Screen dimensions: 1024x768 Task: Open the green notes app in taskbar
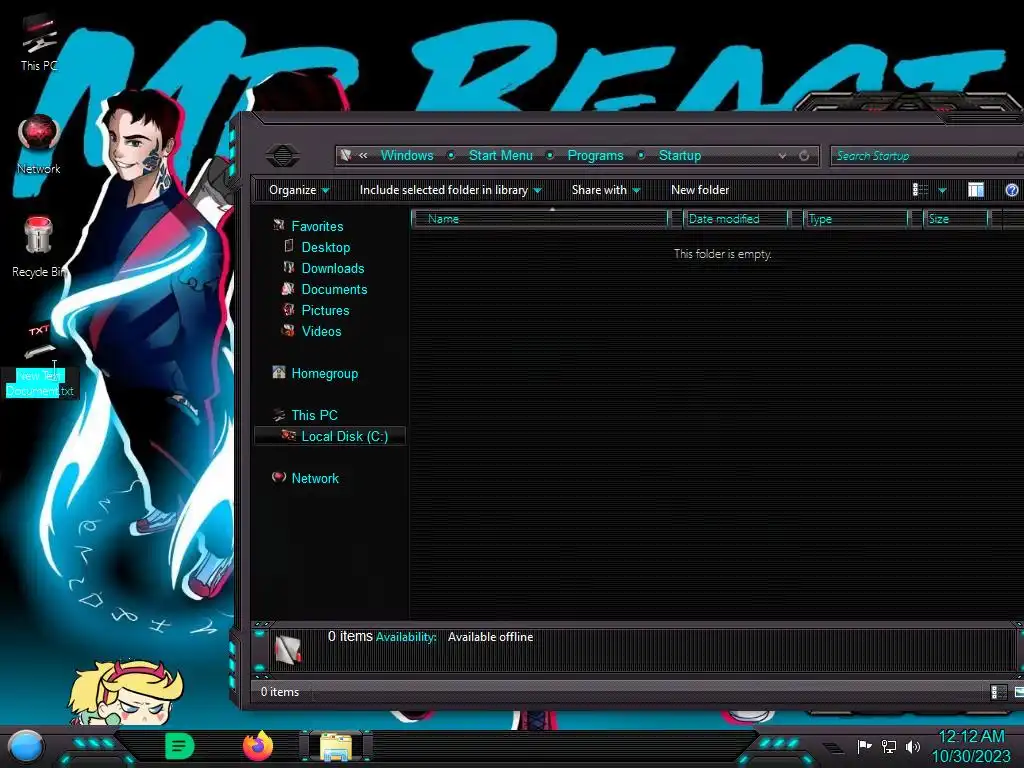point(180,746)
